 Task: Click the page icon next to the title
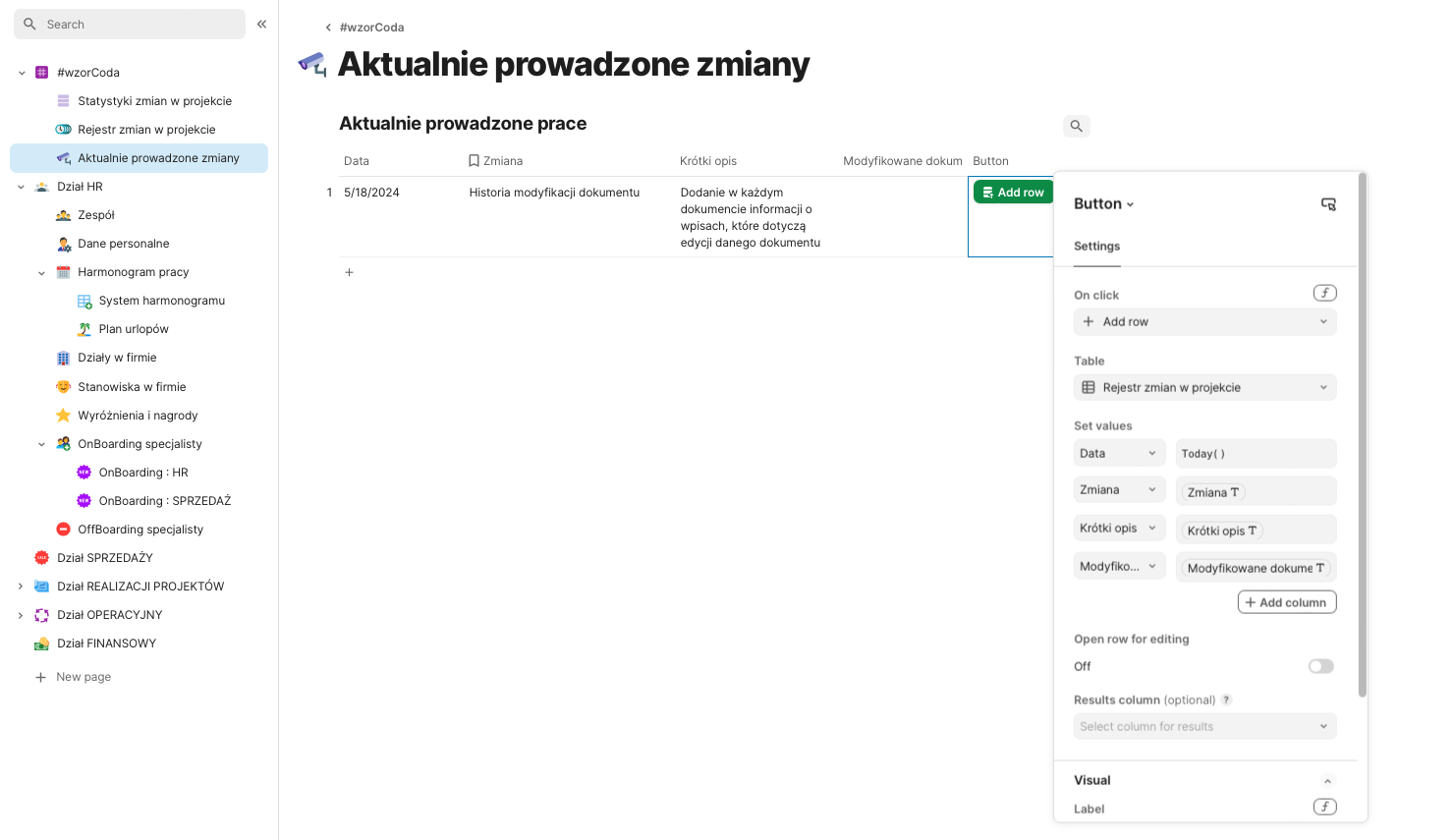tap(312, 65)
